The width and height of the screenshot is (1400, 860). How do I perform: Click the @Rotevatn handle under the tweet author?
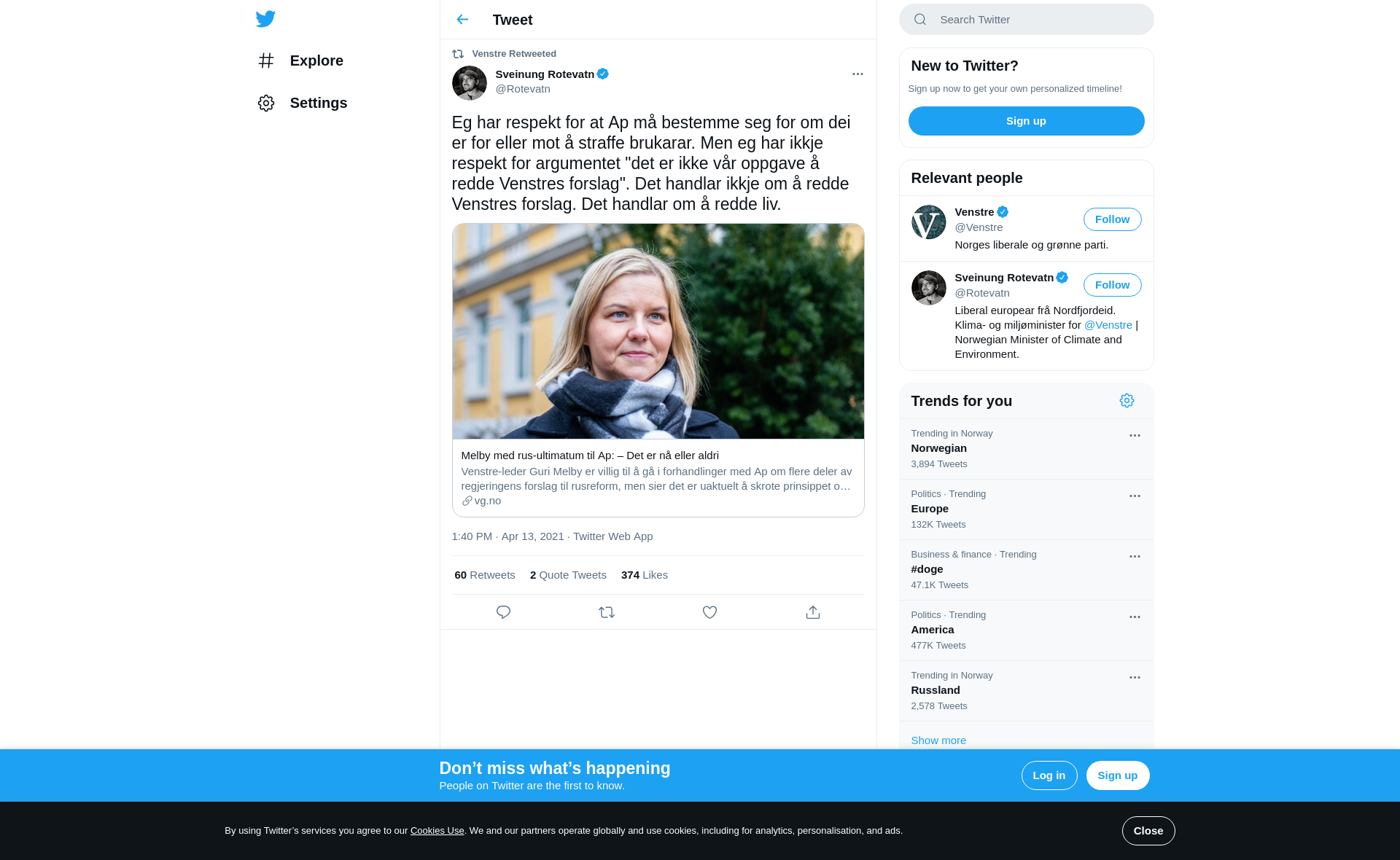tap(523, 89)
